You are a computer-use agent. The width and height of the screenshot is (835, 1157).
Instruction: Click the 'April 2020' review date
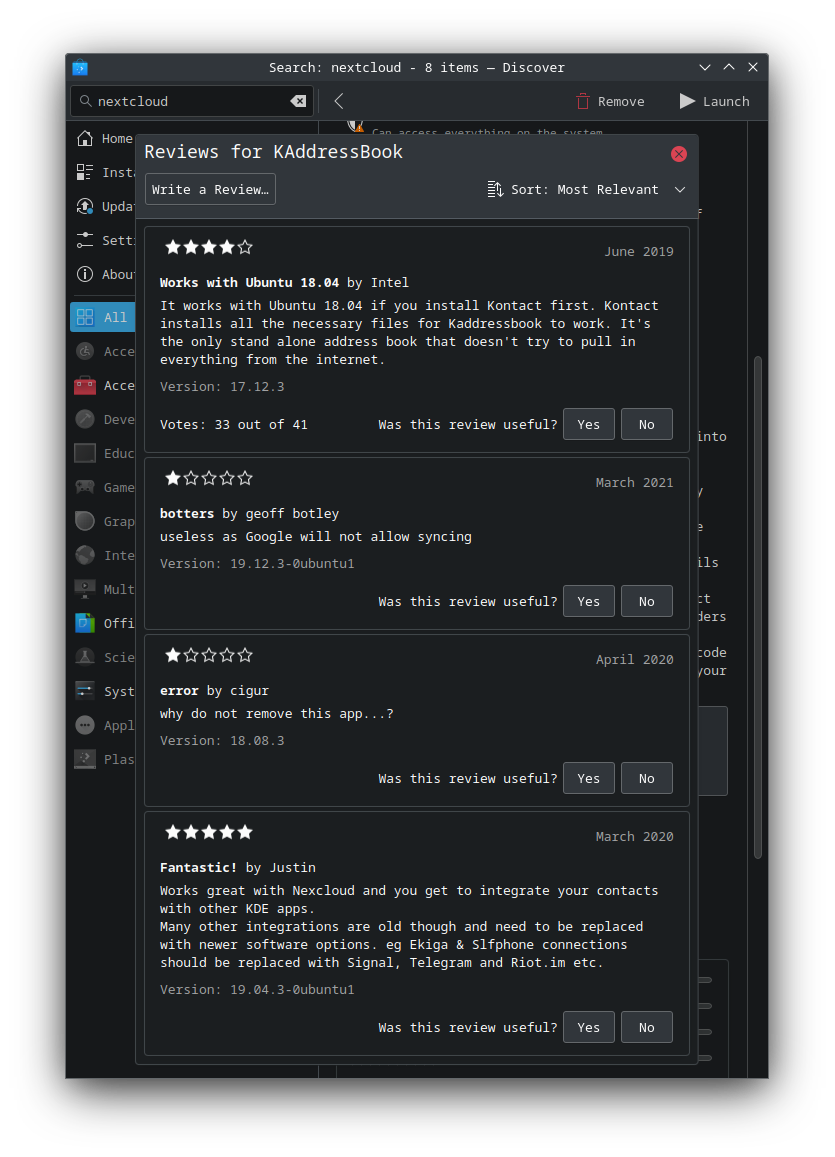634,660
